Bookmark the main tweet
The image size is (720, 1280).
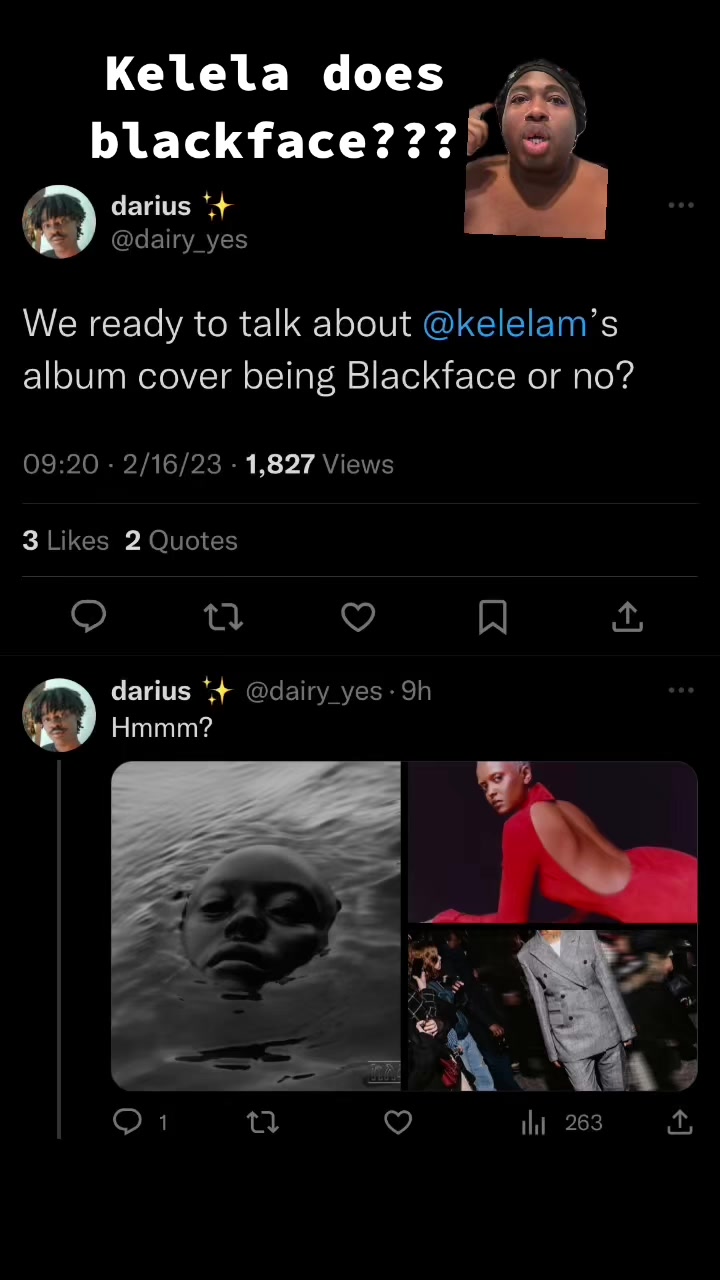click(493, 617)
